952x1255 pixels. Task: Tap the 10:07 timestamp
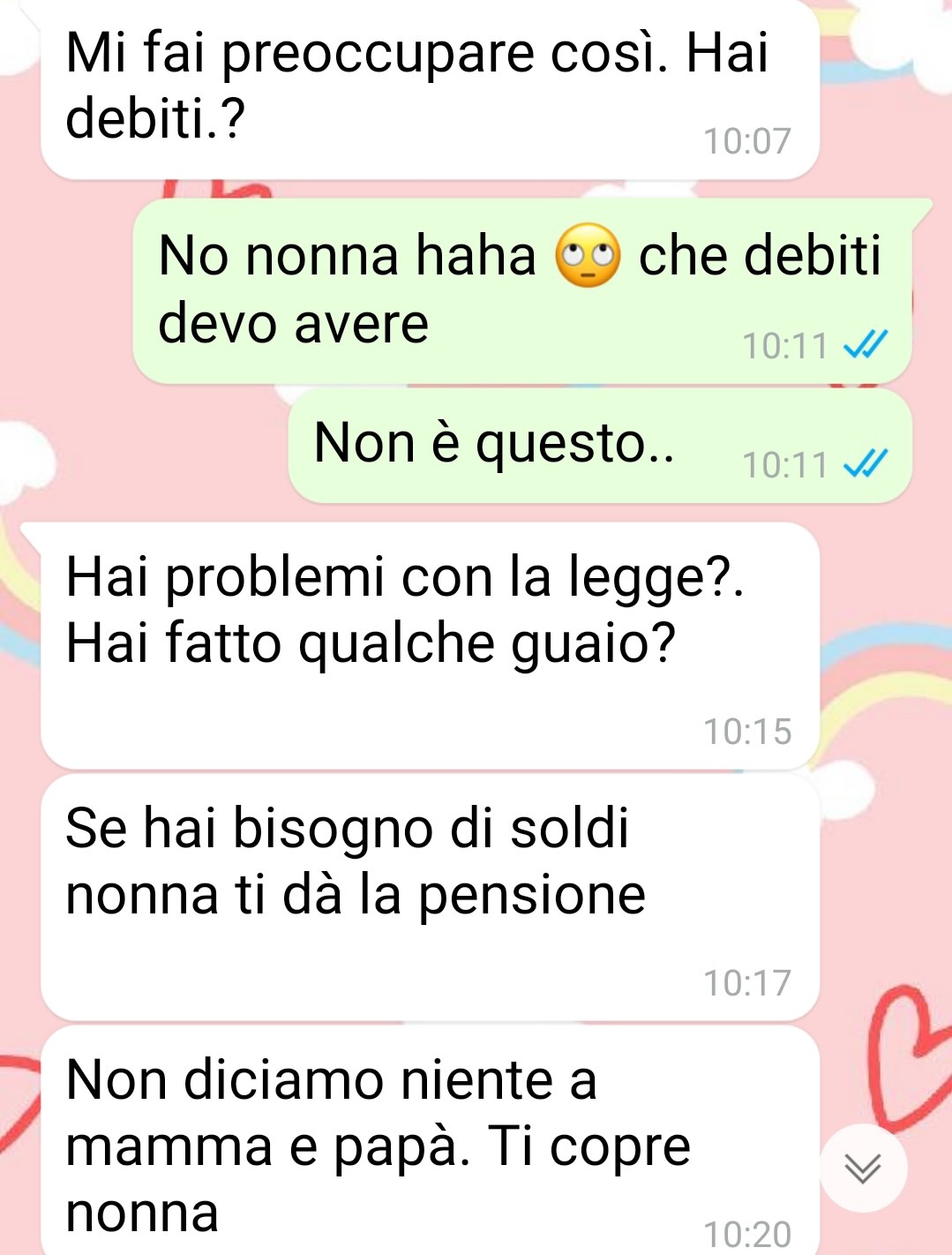coord(747,141)
